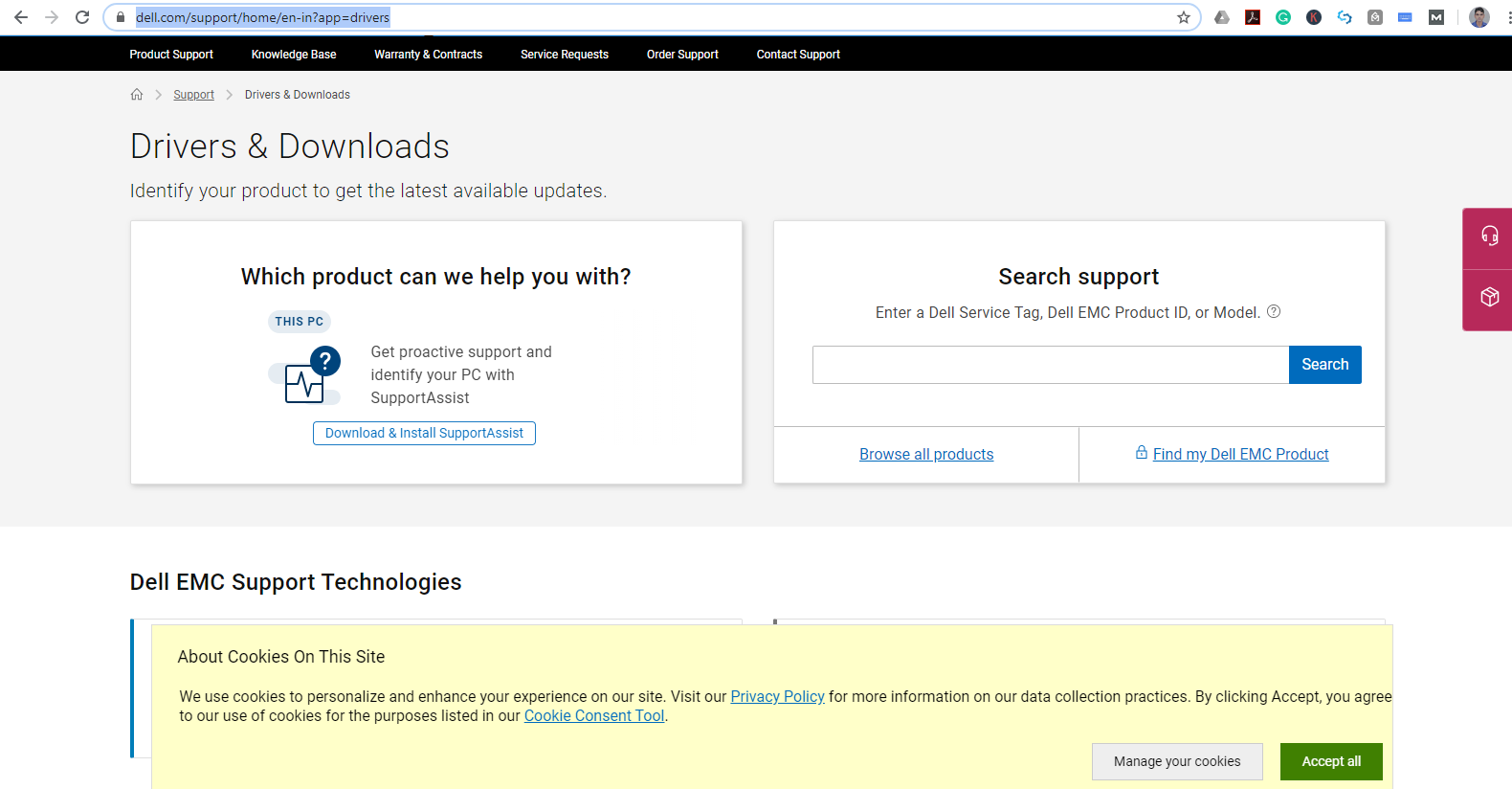Click the browser address bar URL

coord(262,17)
